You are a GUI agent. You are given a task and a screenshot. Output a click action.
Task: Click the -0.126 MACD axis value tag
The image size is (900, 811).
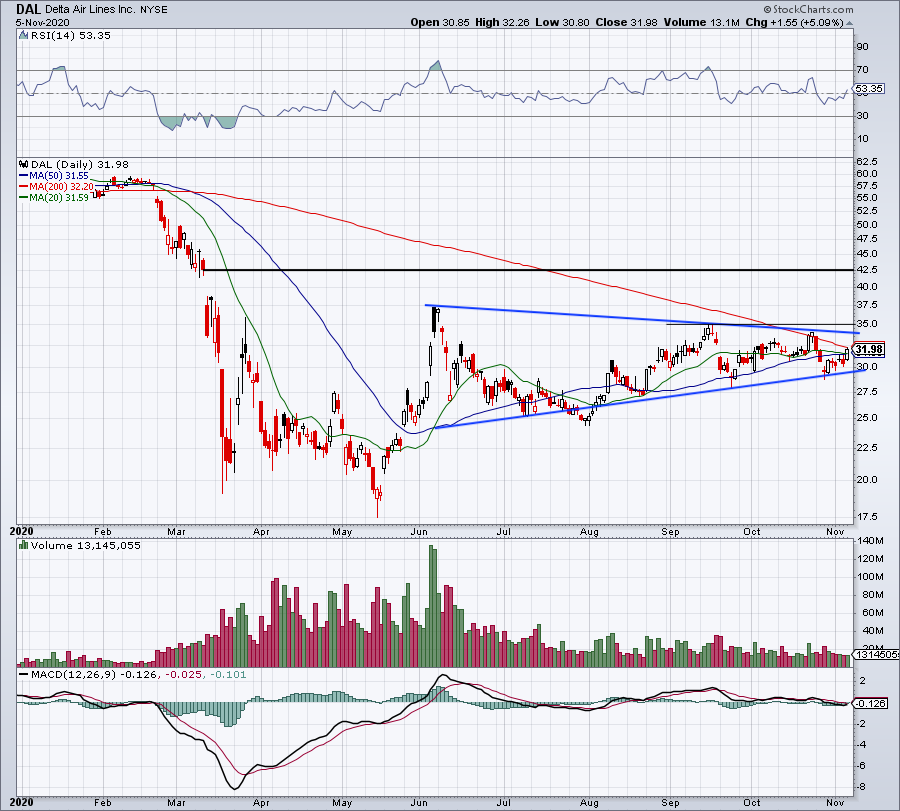point(871,703)
